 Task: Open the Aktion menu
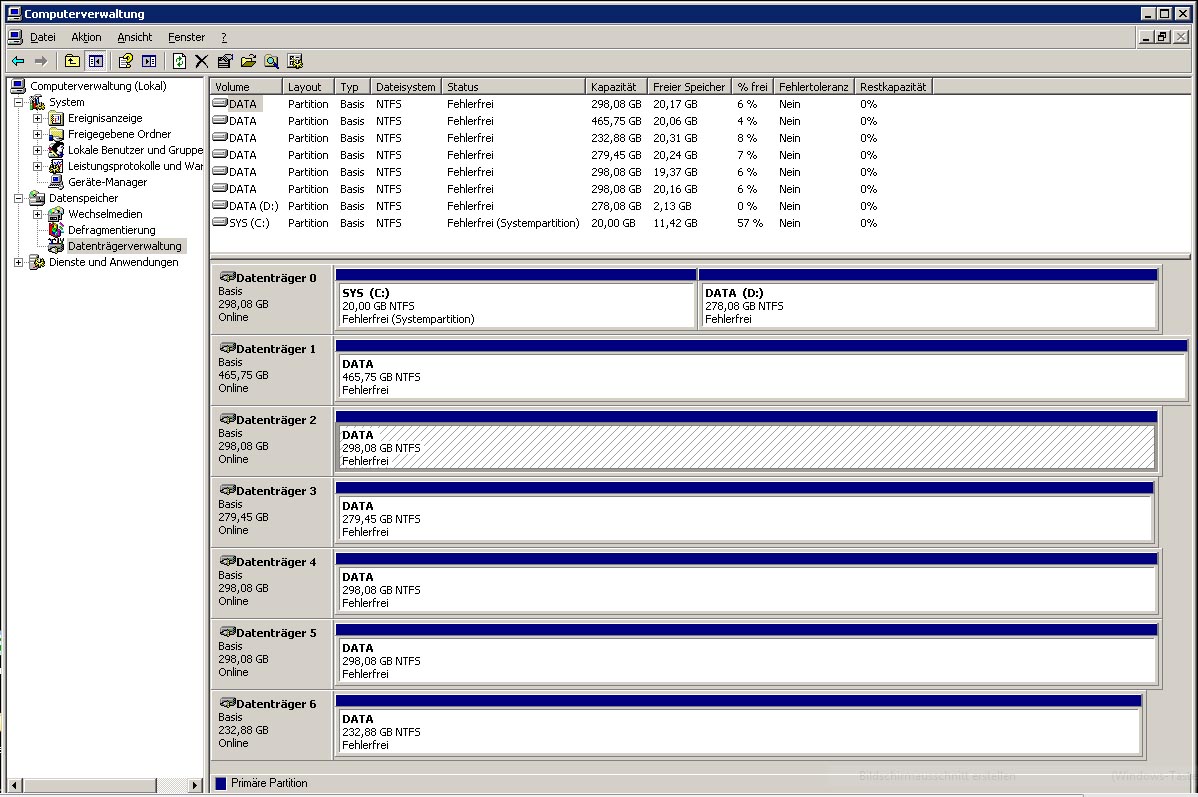click(86, 37)
